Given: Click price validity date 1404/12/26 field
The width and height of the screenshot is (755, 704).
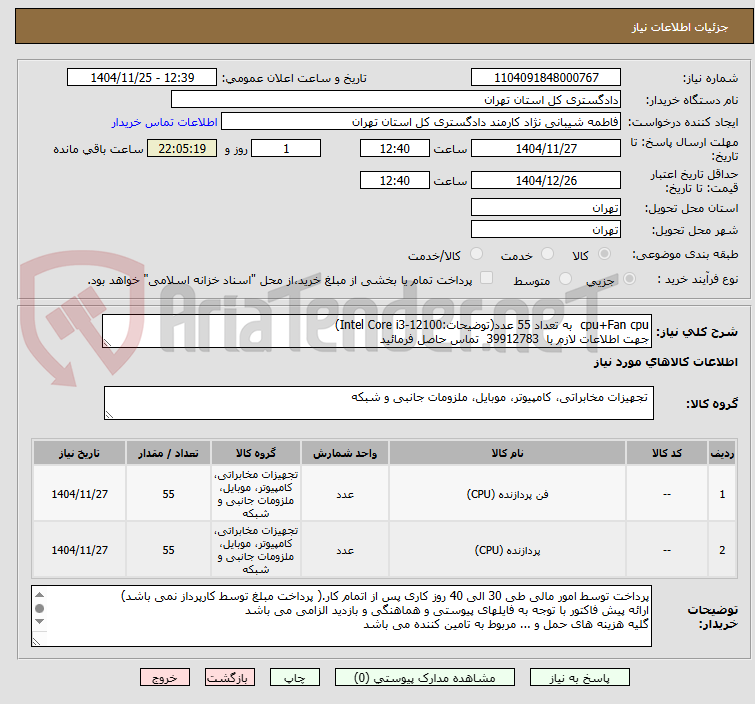Looking at the screenshot, I should pos(546,181).
